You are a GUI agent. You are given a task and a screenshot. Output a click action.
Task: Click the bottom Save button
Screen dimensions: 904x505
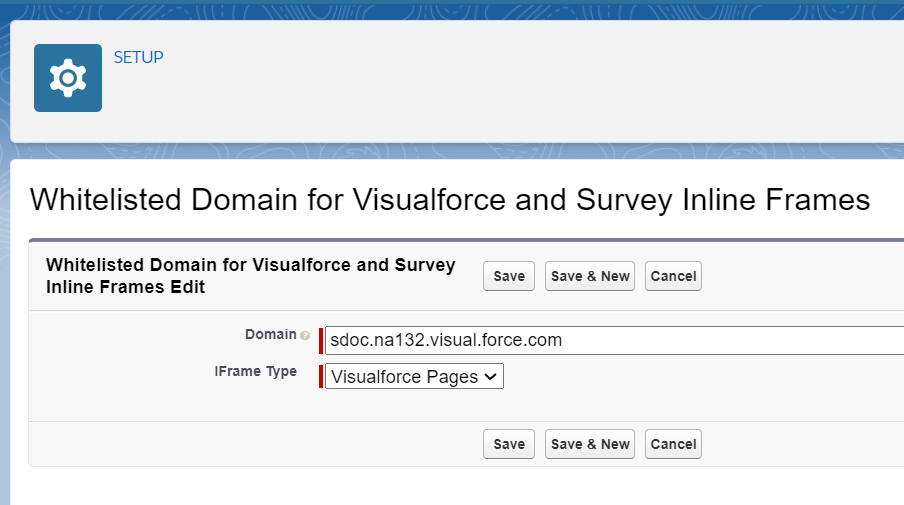(x=509, y=444)
